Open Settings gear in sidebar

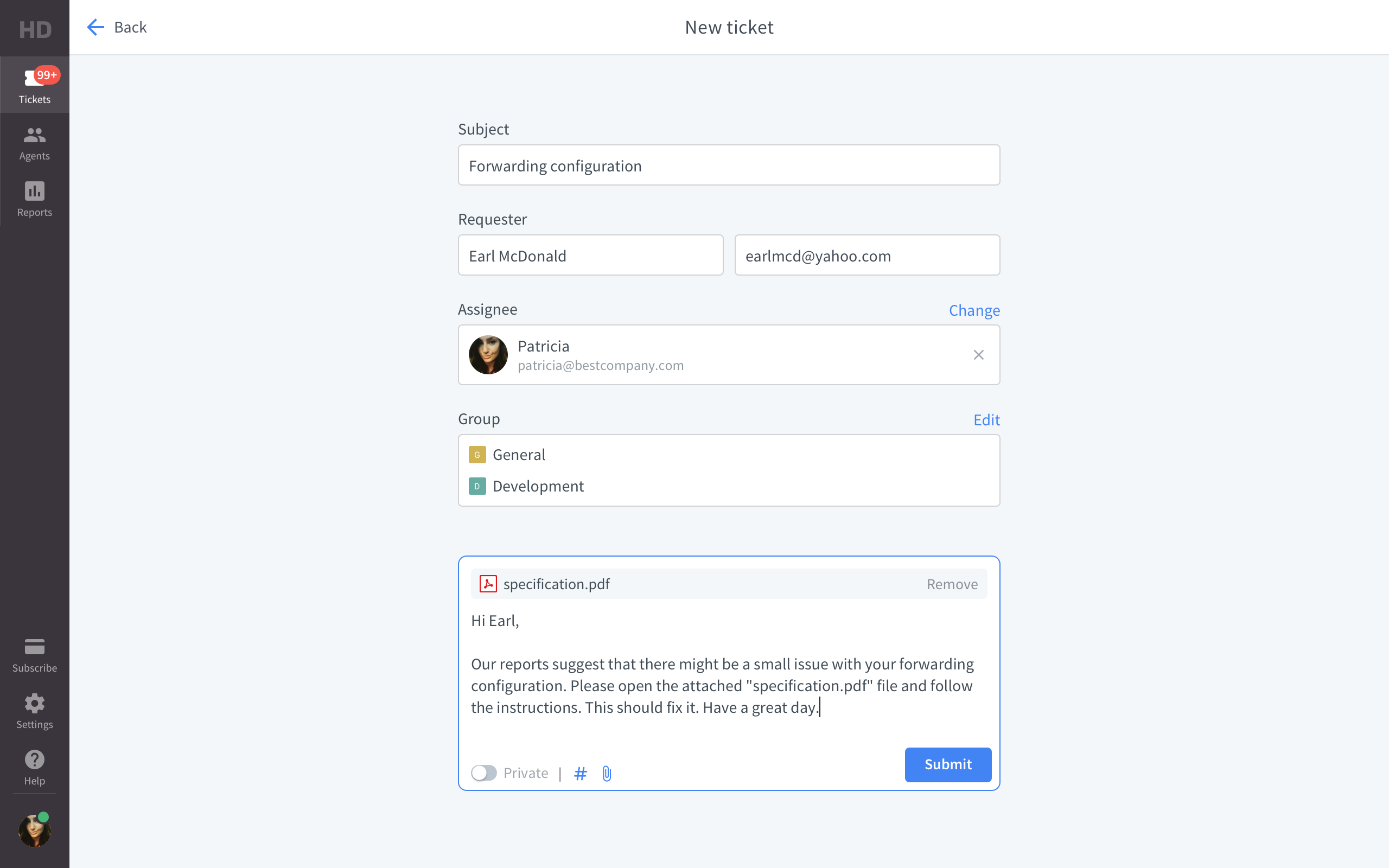point(34,704)
